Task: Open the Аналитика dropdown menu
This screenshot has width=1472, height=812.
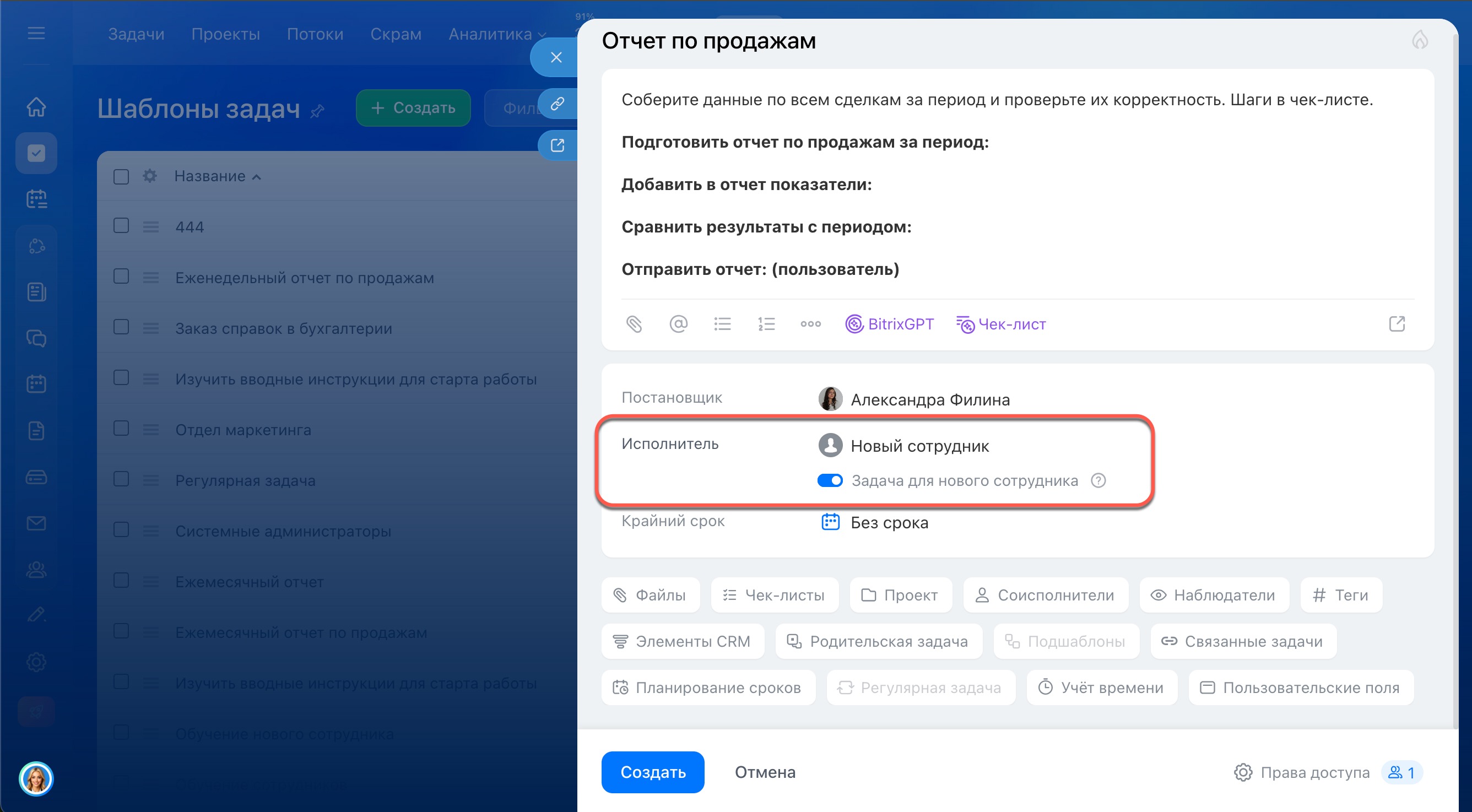Action: pyautogui.click(x=497, y=34)
